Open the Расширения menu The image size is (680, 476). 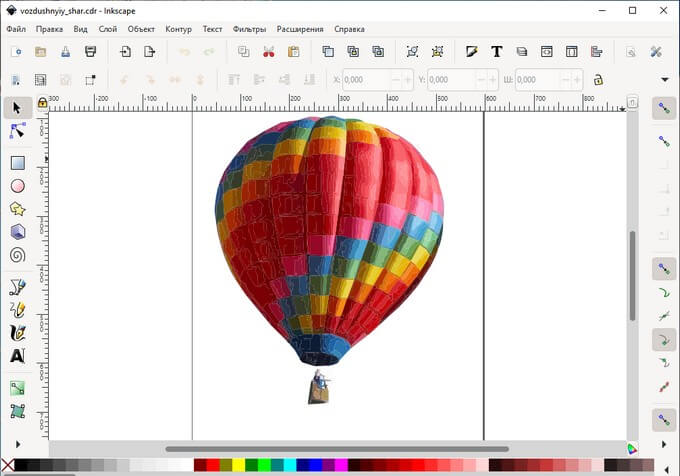300,29
